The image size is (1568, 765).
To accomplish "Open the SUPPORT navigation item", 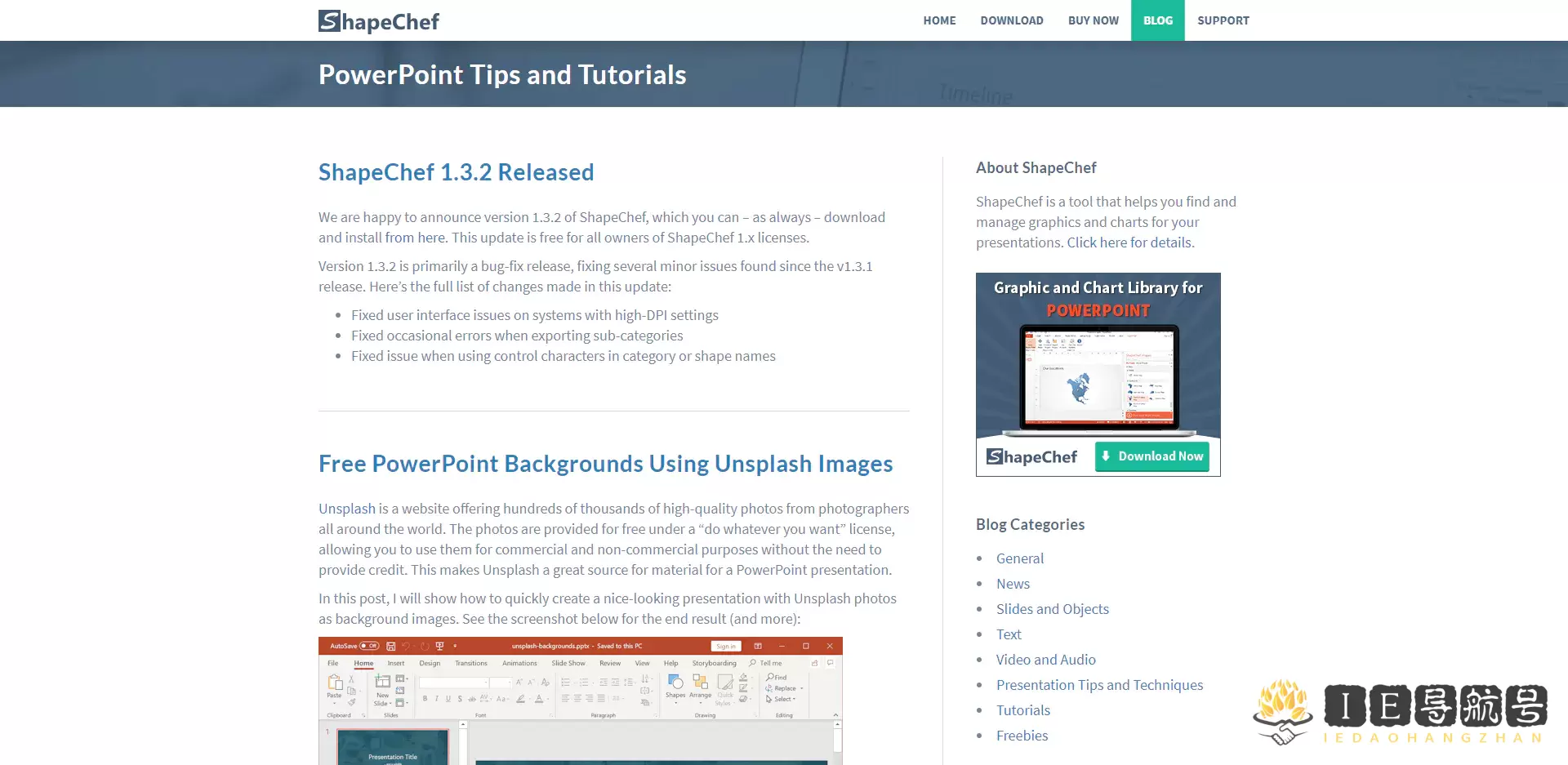I will pyautogui.click(x=1223, y=20).
